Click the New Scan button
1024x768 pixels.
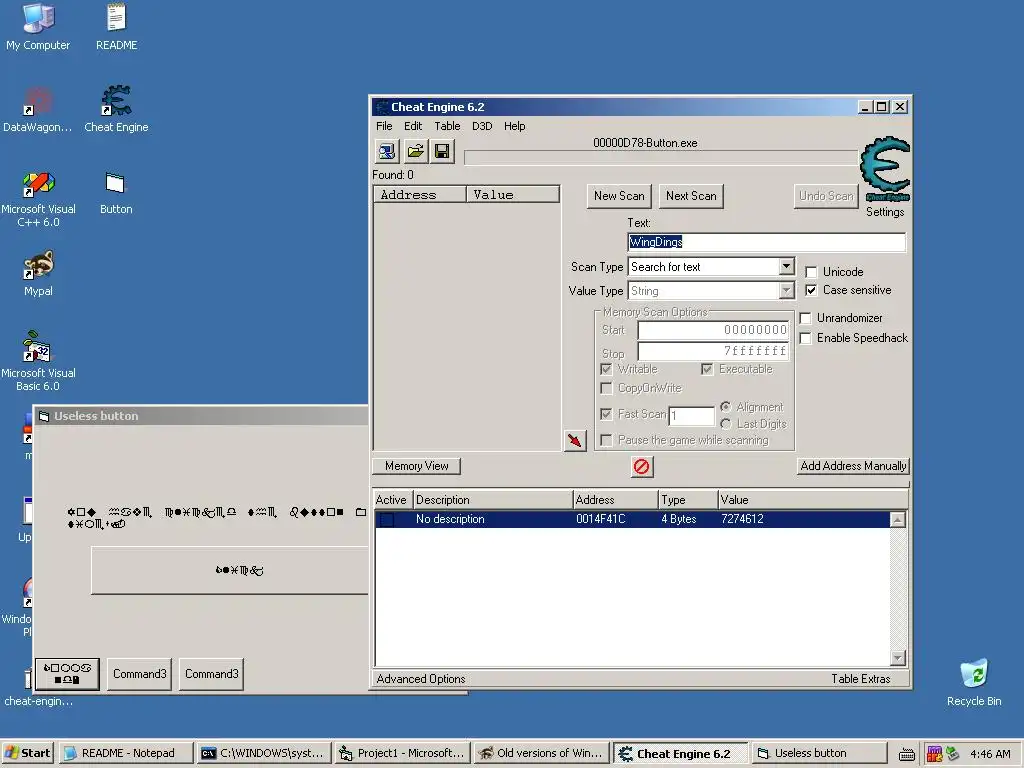pyautogui.click(x=619, y=196)
